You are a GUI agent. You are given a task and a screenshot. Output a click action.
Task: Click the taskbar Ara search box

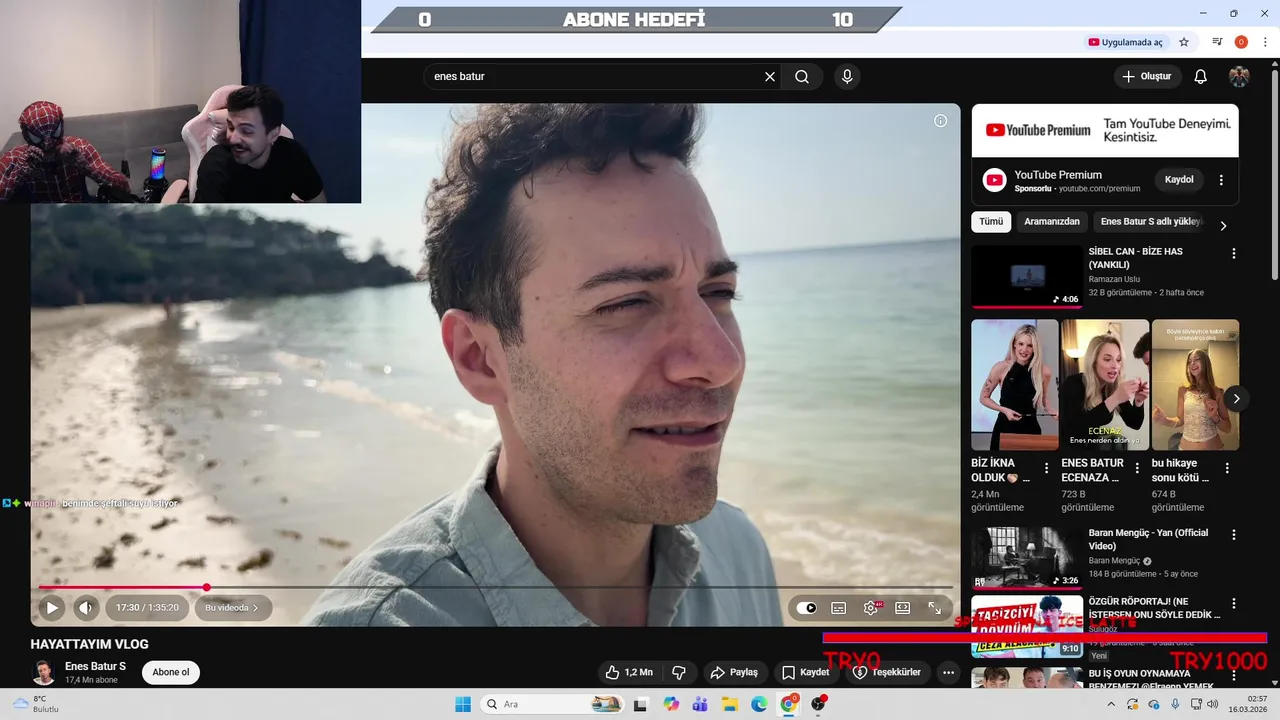[552, 704]
